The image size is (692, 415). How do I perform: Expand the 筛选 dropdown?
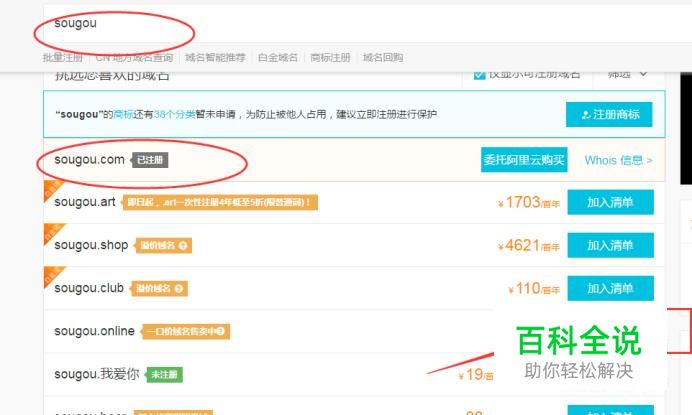(x=628, y=74)
